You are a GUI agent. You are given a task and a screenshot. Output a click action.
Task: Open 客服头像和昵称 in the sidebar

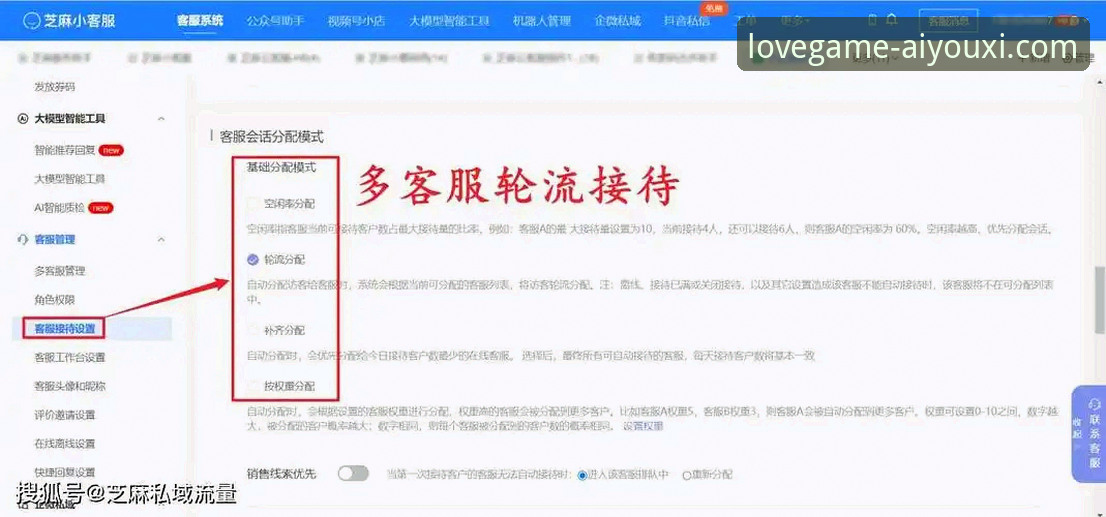pyautogui.click(x=69, y=386)
